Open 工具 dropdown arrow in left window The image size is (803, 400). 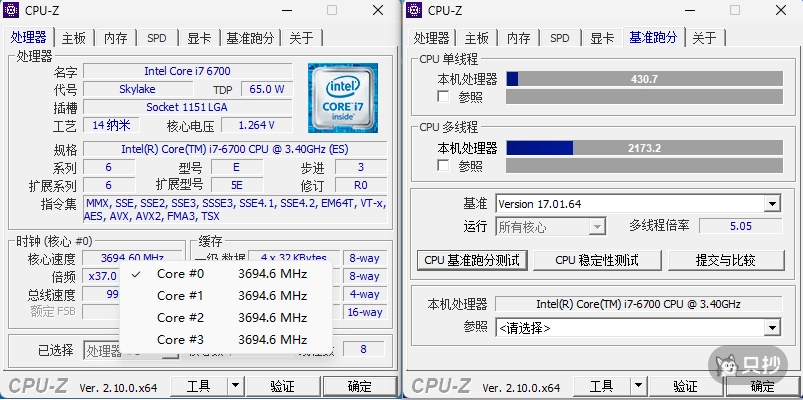click(x=235, y=386)
